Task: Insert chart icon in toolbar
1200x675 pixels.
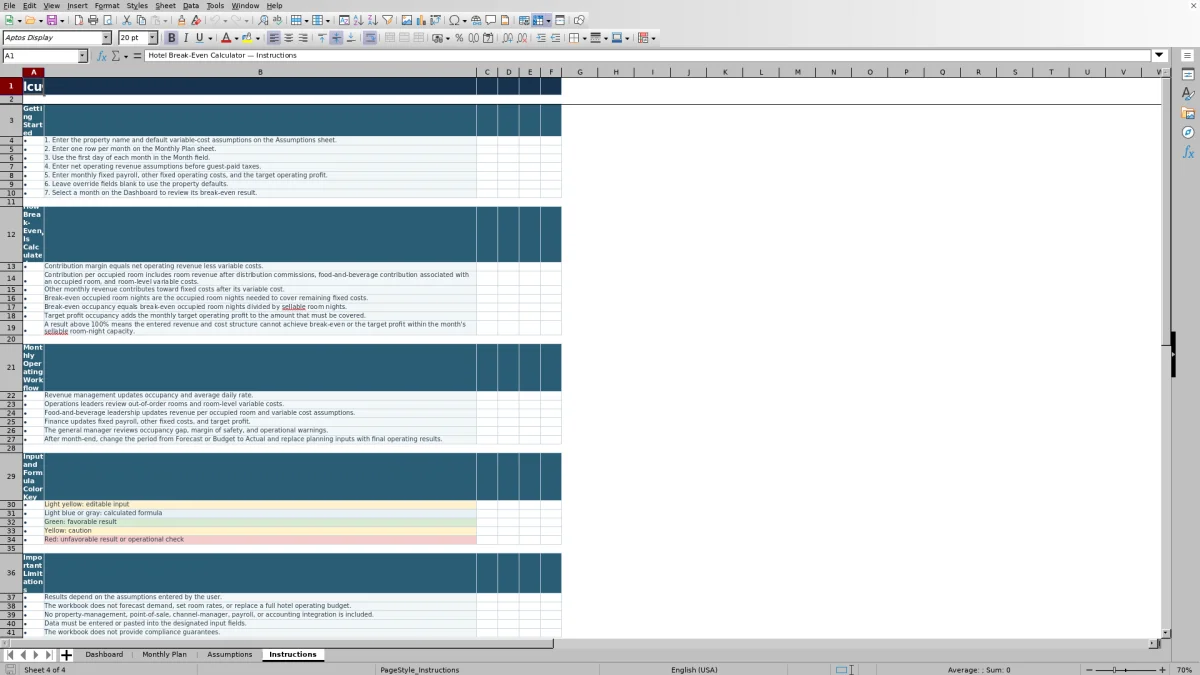Action: click(420, 20)
